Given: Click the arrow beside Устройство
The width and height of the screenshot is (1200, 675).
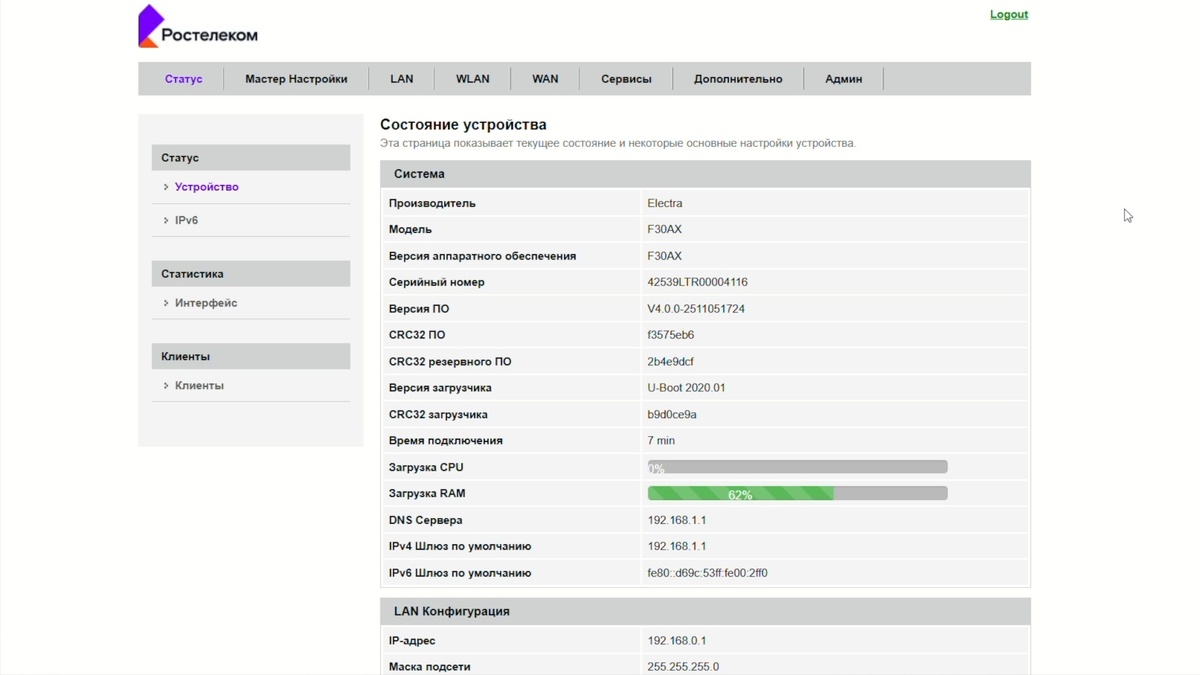Looking at the screenshot, I should pos(166,187).
